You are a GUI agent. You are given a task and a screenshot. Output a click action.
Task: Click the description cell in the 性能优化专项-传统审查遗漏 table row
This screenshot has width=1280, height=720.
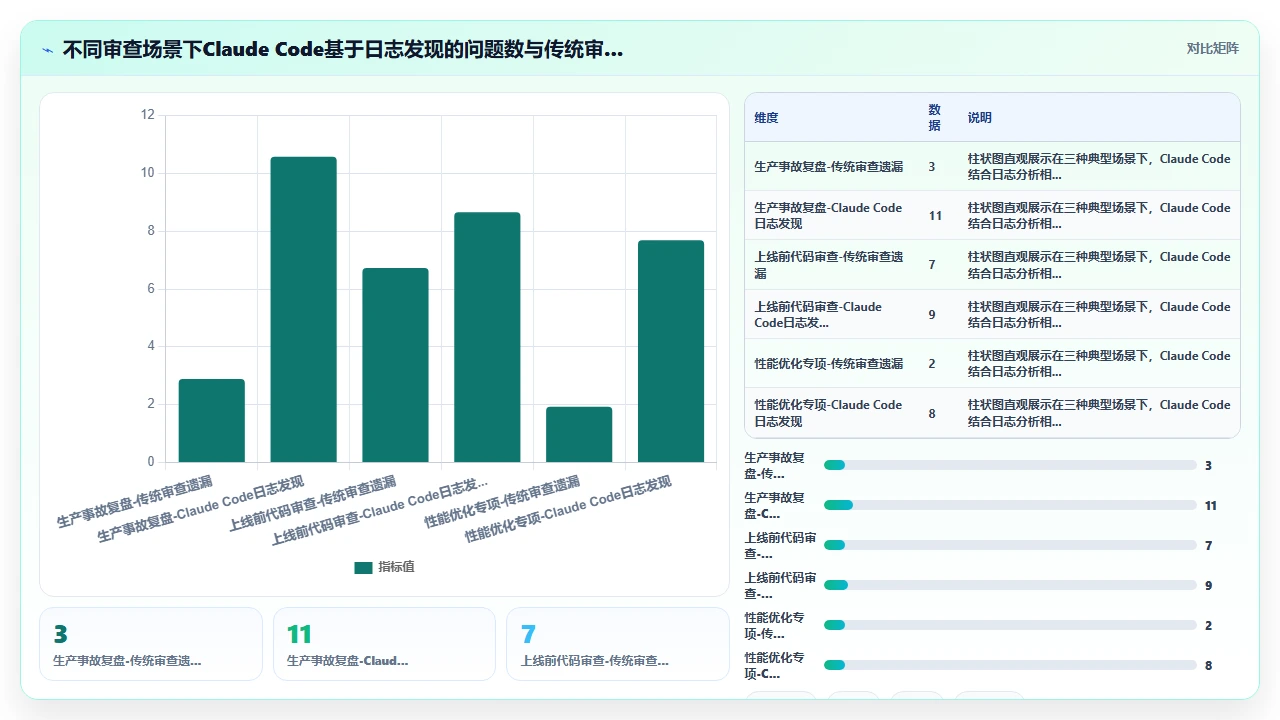coord(1099,364)
